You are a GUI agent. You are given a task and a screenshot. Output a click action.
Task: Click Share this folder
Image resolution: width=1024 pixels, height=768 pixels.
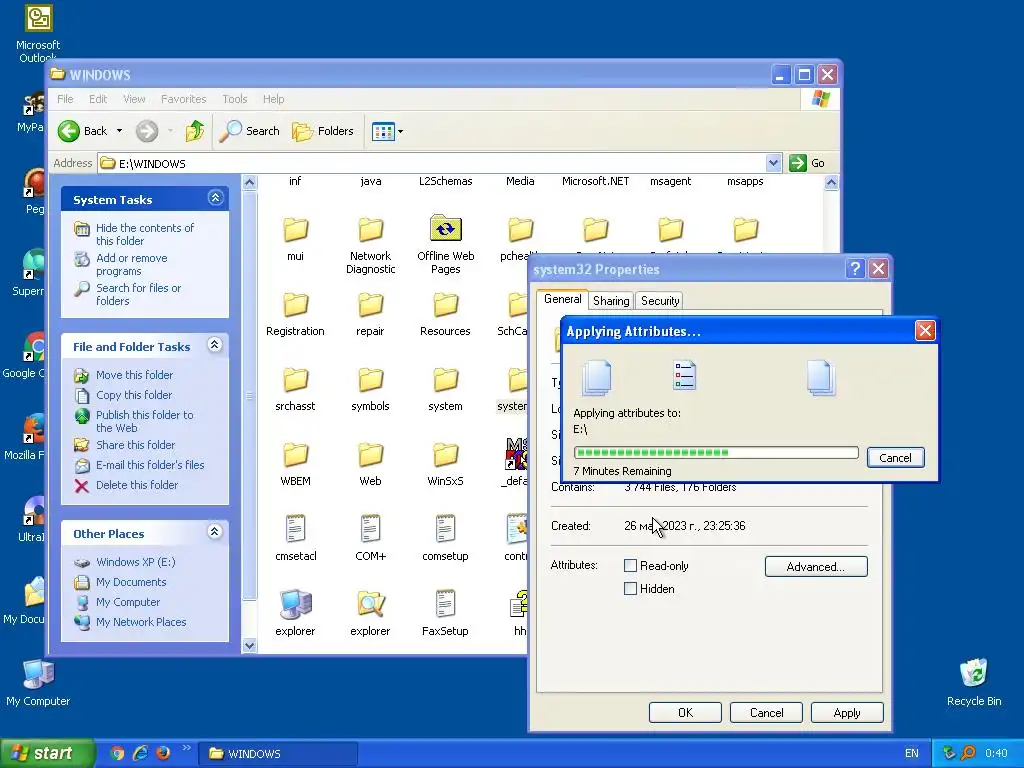pyautogui.click(x=135, y=445)
